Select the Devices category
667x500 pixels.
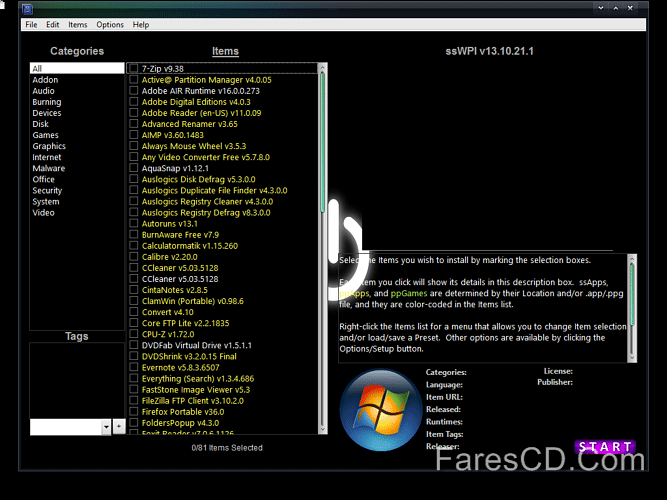47,113
